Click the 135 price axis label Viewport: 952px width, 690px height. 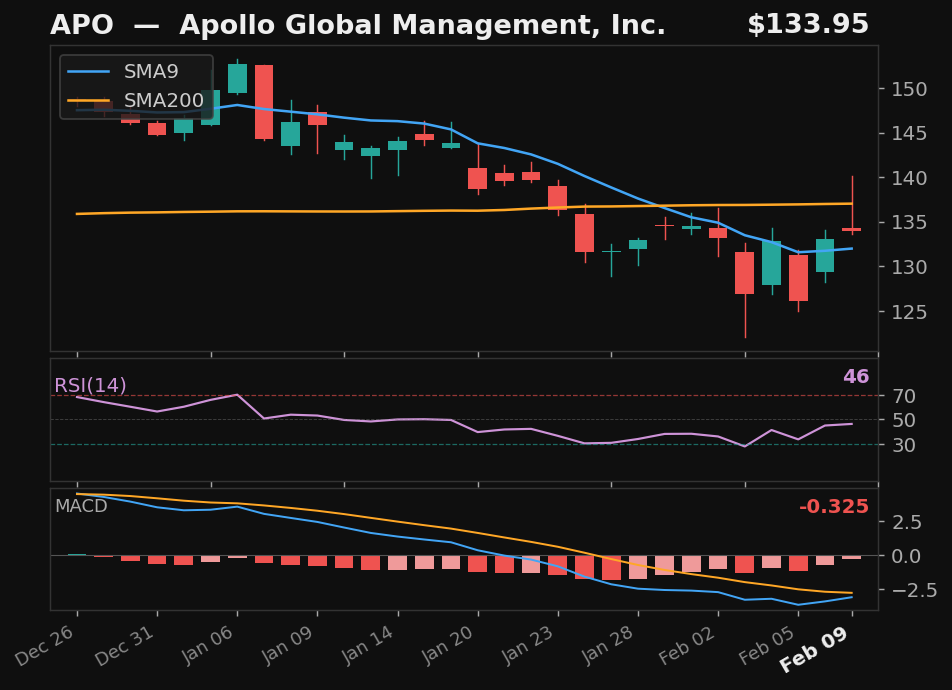[x=909, y=222]
